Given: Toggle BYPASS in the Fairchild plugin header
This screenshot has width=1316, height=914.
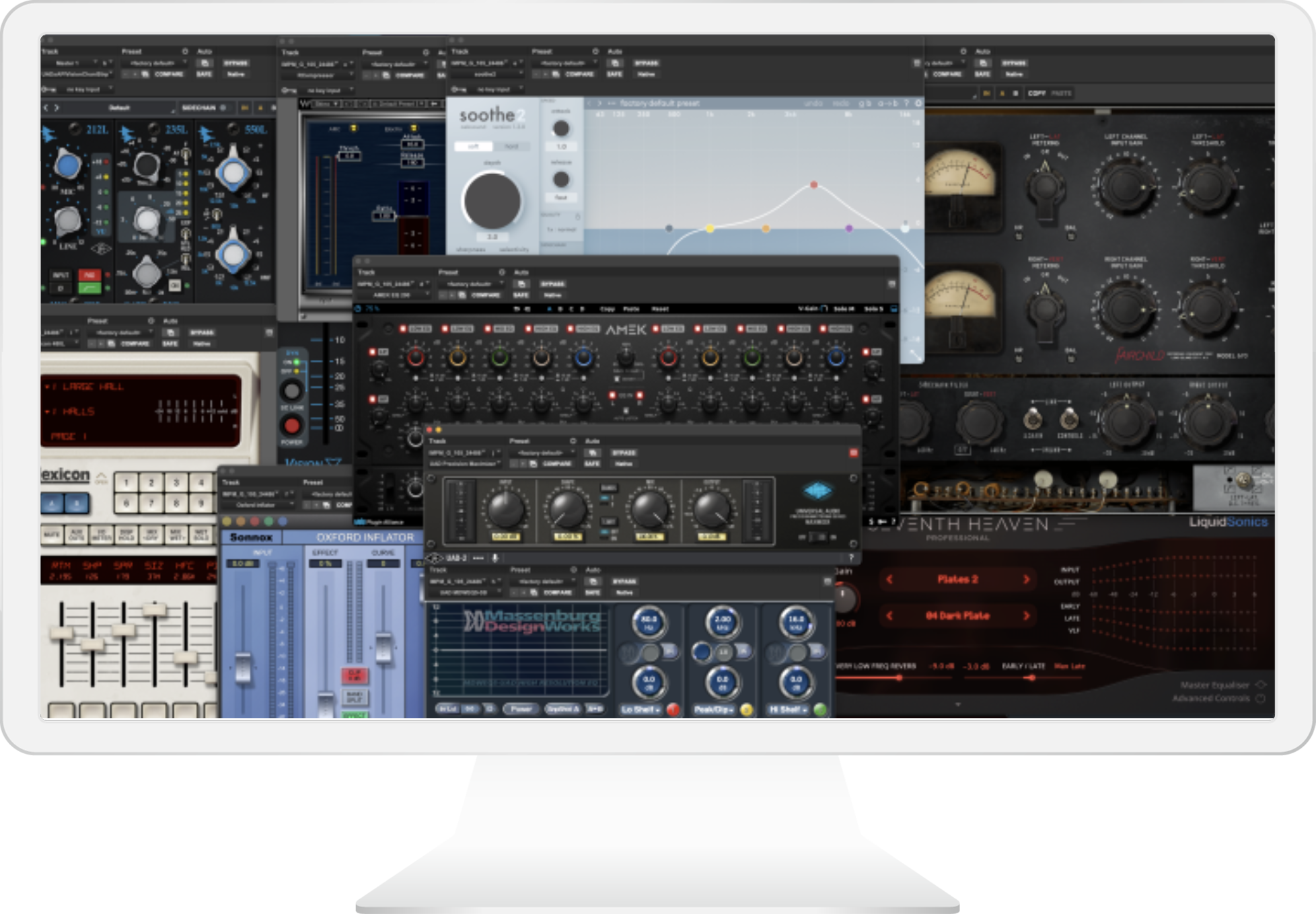Looking at the screenshot, I should coord(1014,63).
